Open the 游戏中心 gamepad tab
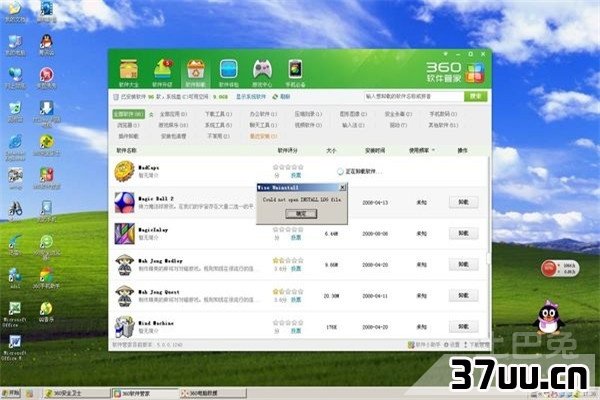 coord(262,73)
